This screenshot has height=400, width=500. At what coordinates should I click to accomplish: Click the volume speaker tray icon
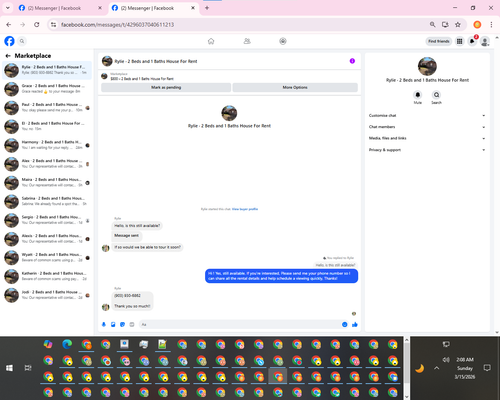[x=446, y=360]
